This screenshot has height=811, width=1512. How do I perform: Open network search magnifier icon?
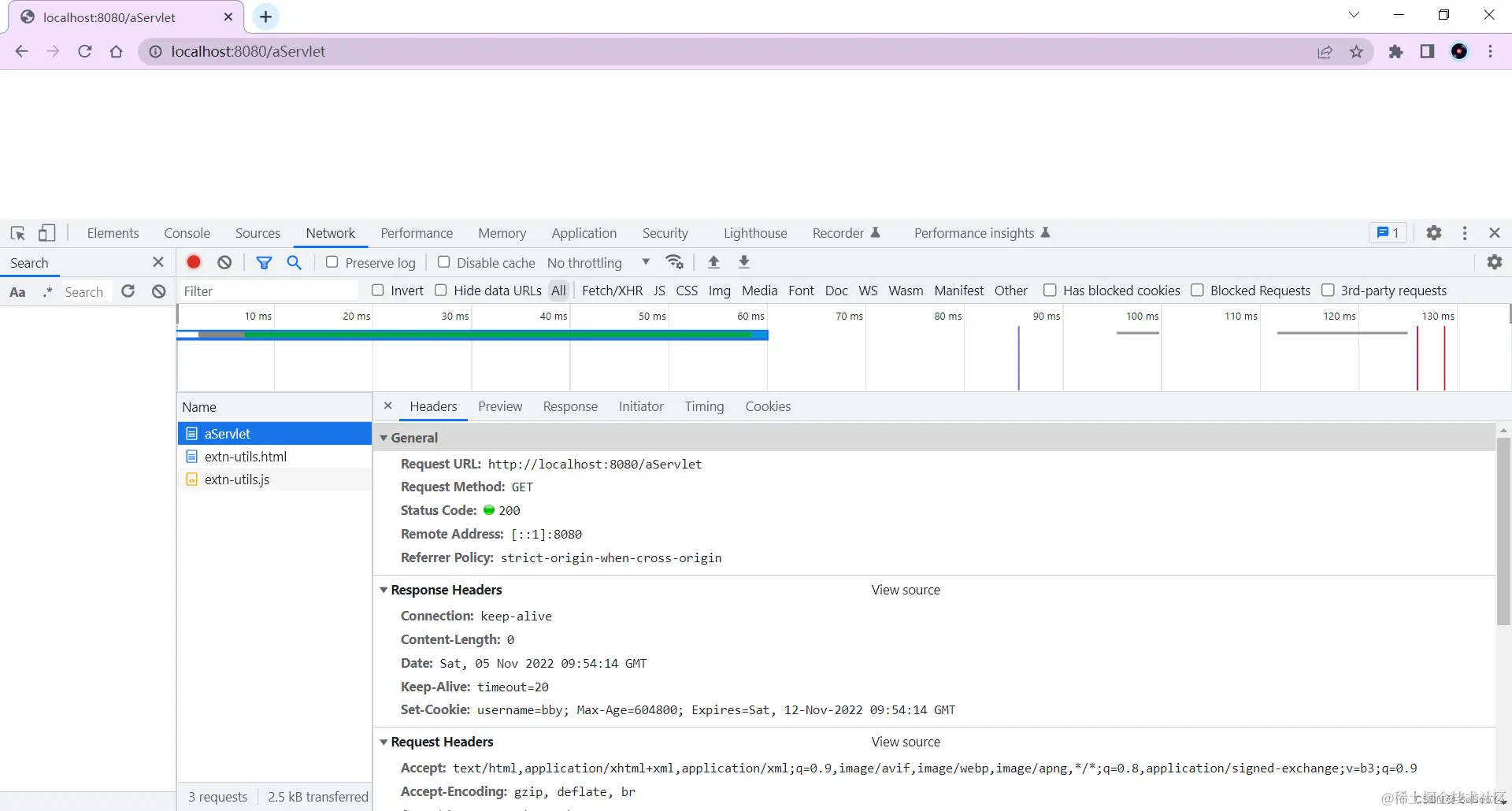[x=295, y=262]
